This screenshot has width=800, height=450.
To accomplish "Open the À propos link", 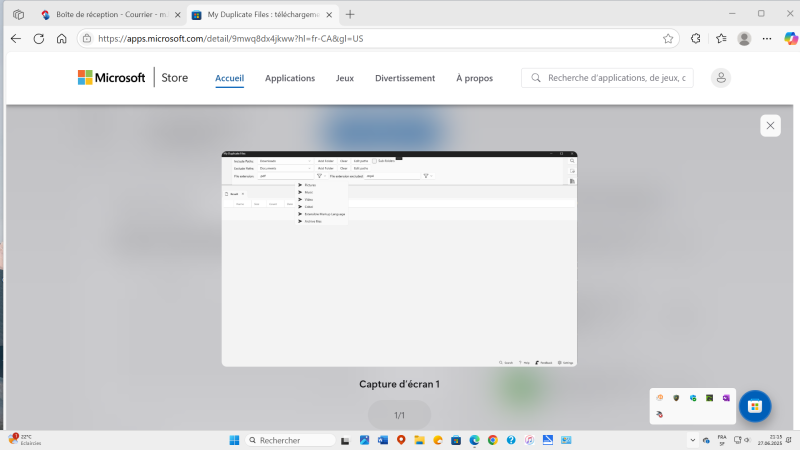I will click(474, 78).
